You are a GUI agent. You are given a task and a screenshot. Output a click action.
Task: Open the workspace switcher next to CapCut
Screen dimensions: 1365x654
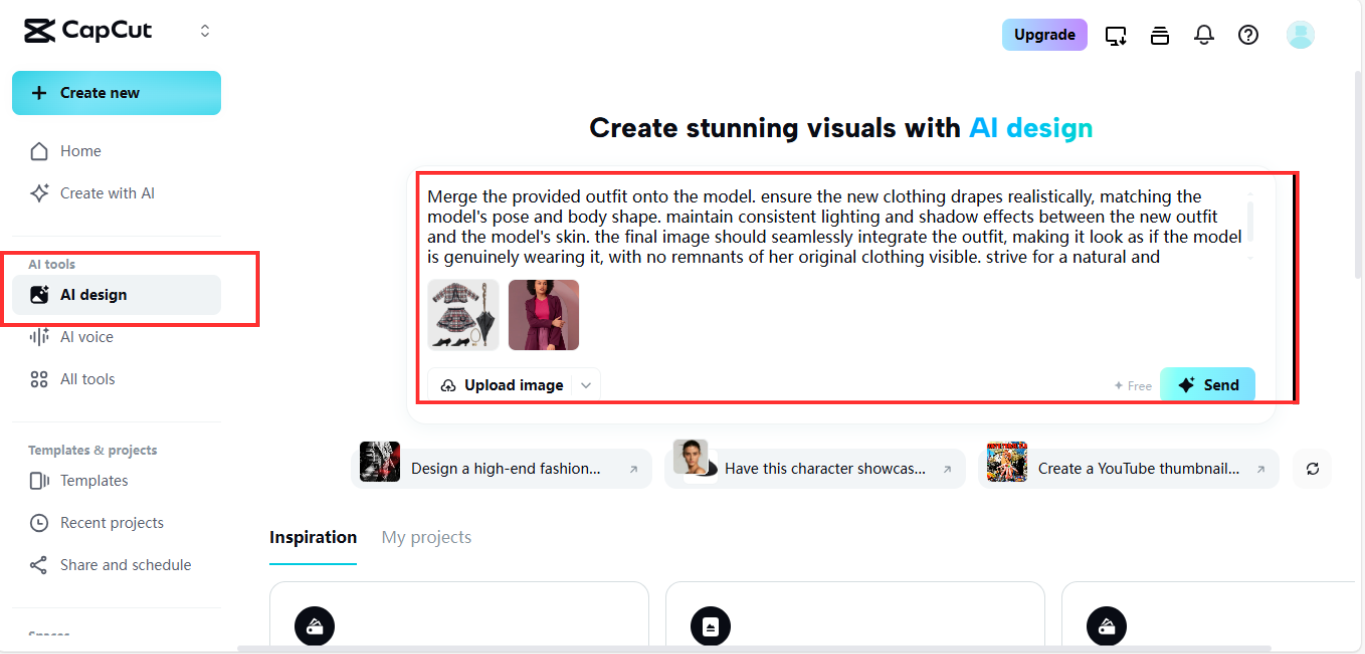pyautogui.click(x=204, y=30)
